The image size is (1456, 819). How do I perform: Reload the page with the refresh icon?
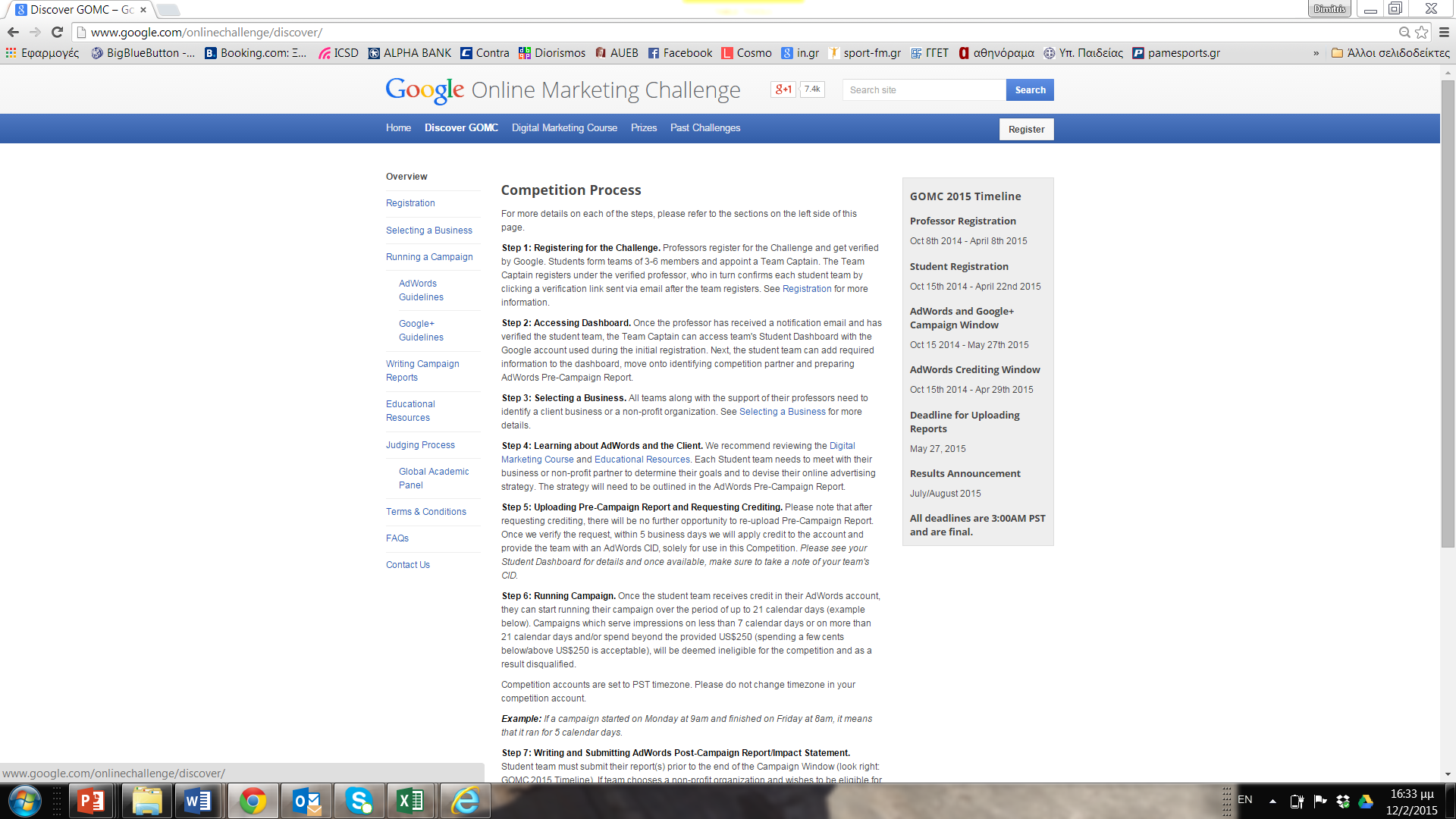tap(57, 32)
